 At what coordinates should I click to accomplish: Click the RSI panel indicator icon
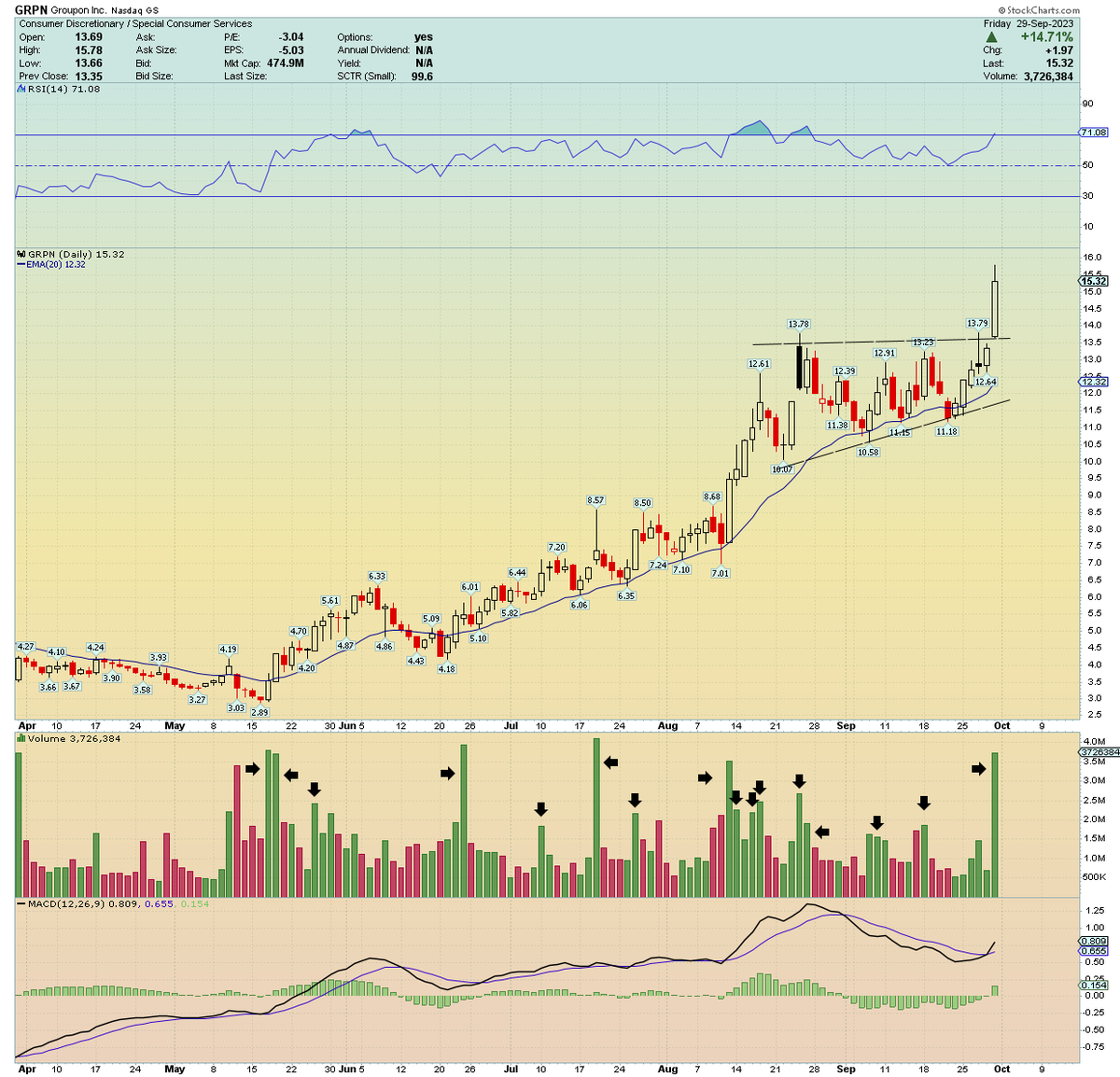pyautogui.click(x=21, y=89)
